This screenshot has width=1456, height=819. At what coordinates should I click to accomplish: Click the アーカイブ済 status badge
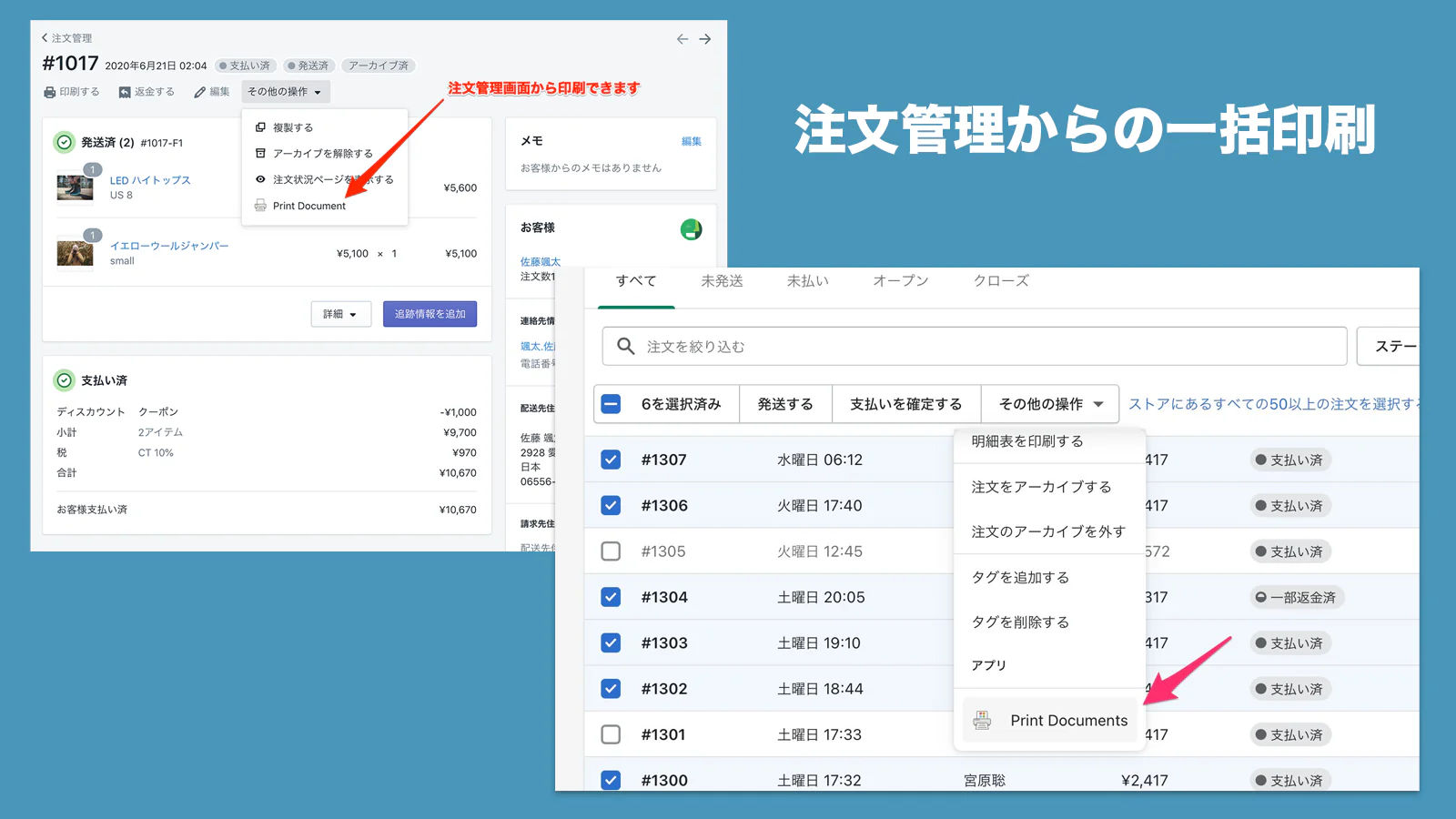point(379,66)
